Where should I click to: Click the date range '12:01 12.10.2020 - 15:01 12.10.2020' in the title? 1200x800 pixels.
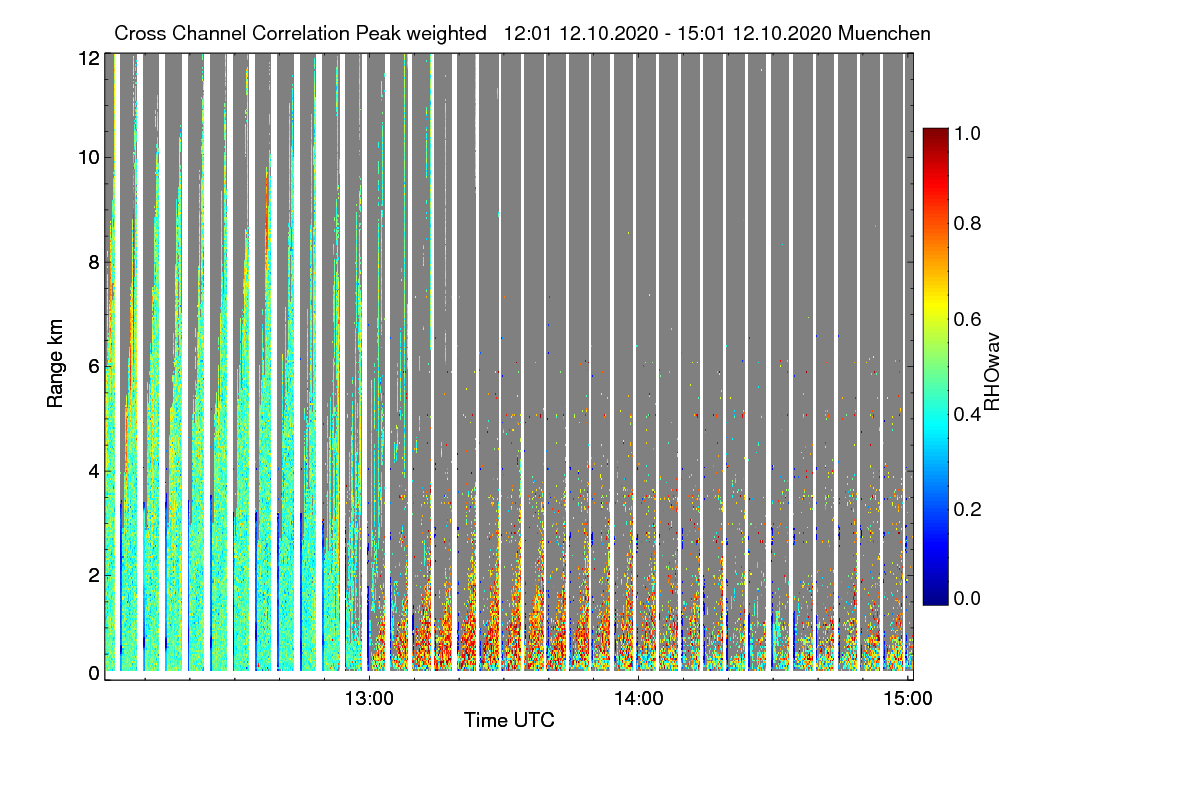[668, 33]
